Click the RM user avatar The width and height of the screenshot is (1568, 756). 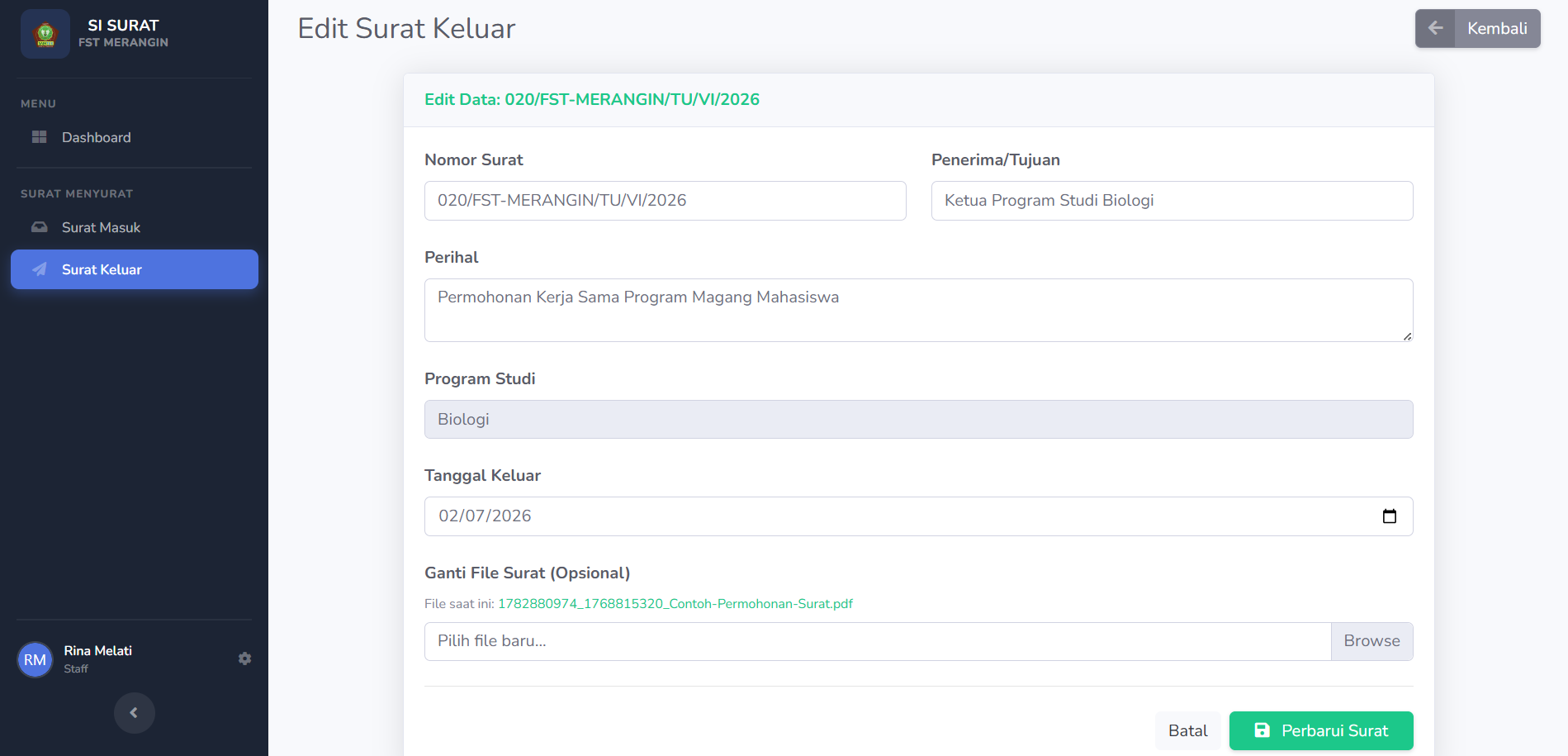click(35, 659)
